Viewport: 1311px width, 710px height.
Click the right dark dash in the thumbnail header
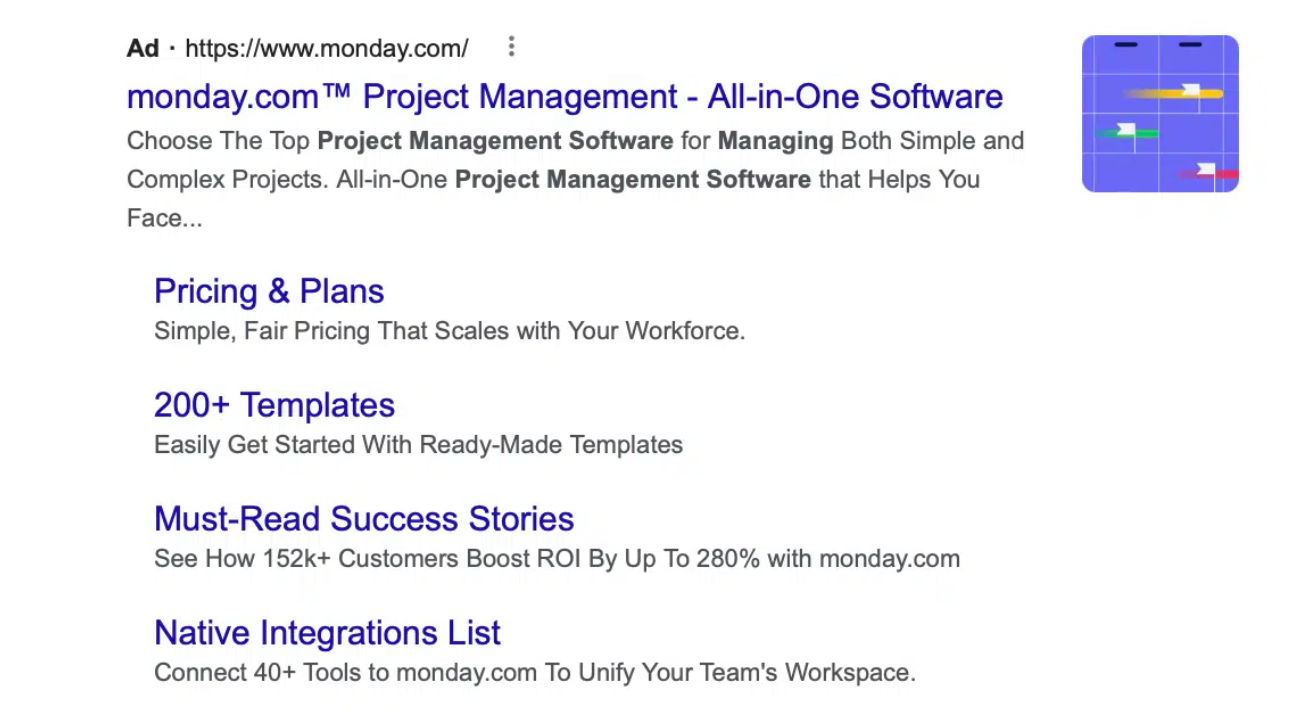pos(1189,45)
